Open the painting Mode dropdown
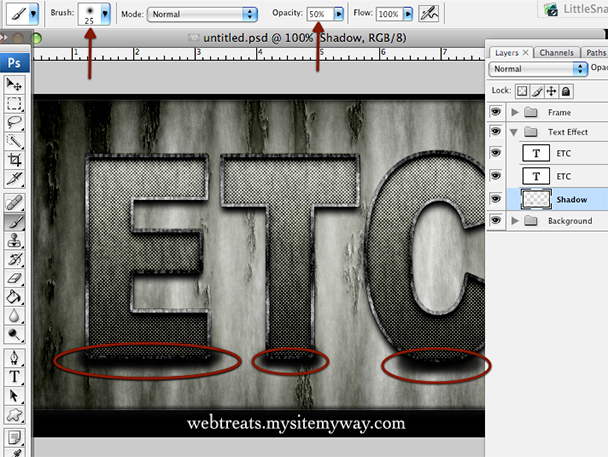The width and height of the screenshot is (608, 457). pyautogui.click(x=202, y=14)
